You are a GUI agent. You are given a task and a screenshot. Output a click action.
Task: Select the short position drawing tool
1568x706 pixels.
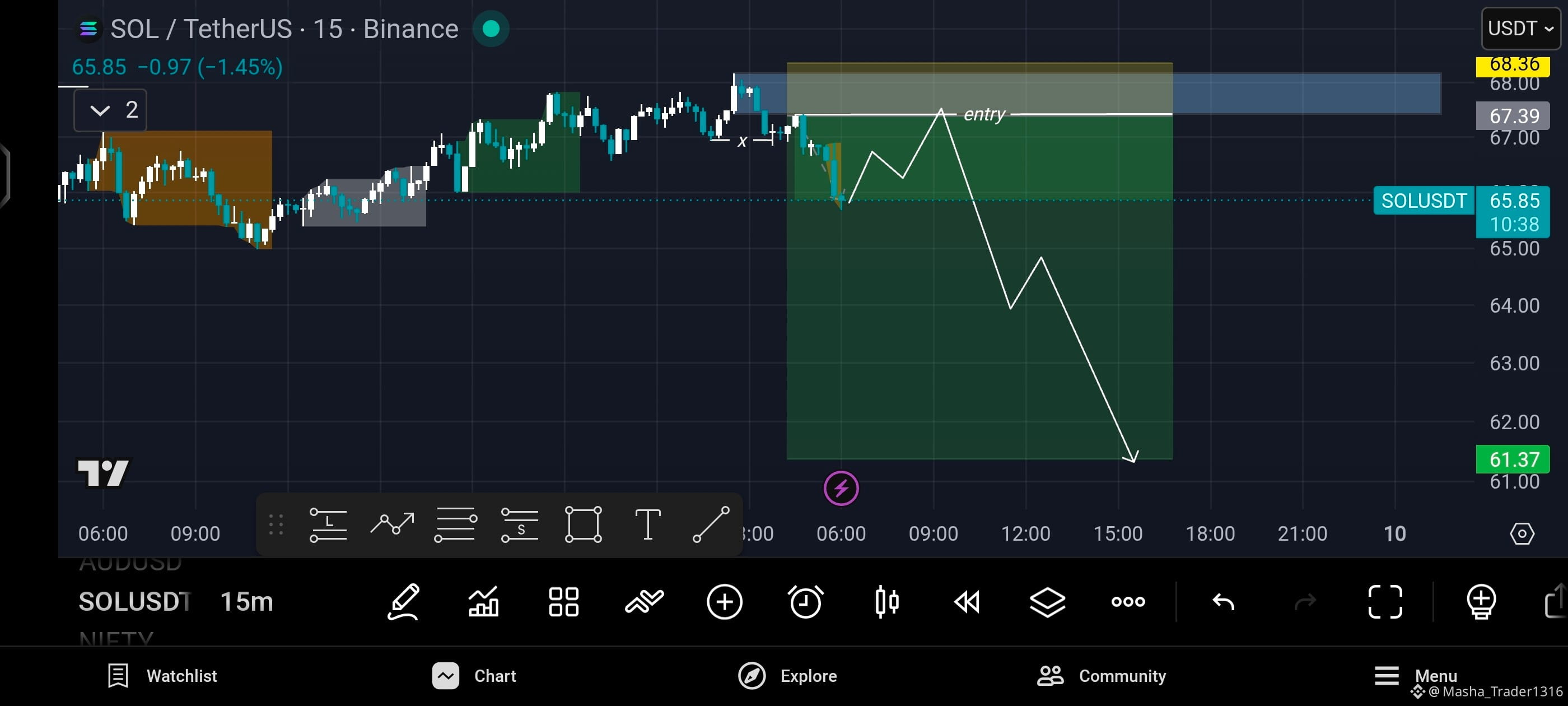(519, 524)
